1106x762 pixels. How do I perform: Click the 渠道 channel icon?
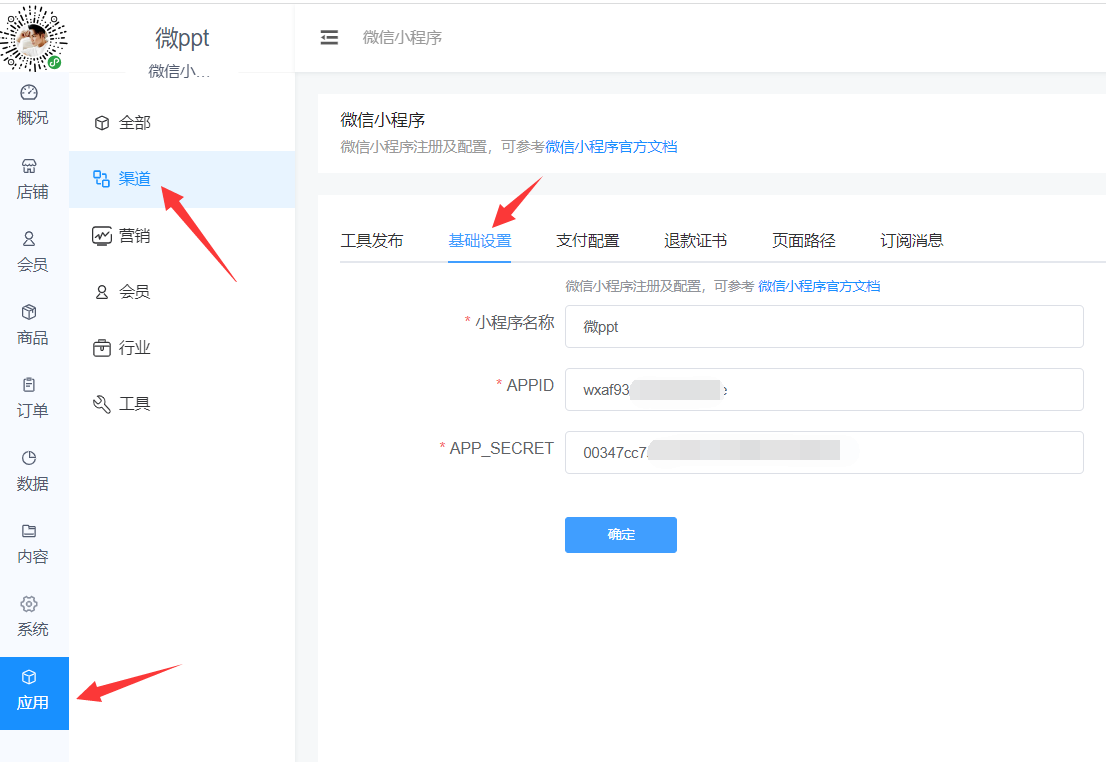102,179
